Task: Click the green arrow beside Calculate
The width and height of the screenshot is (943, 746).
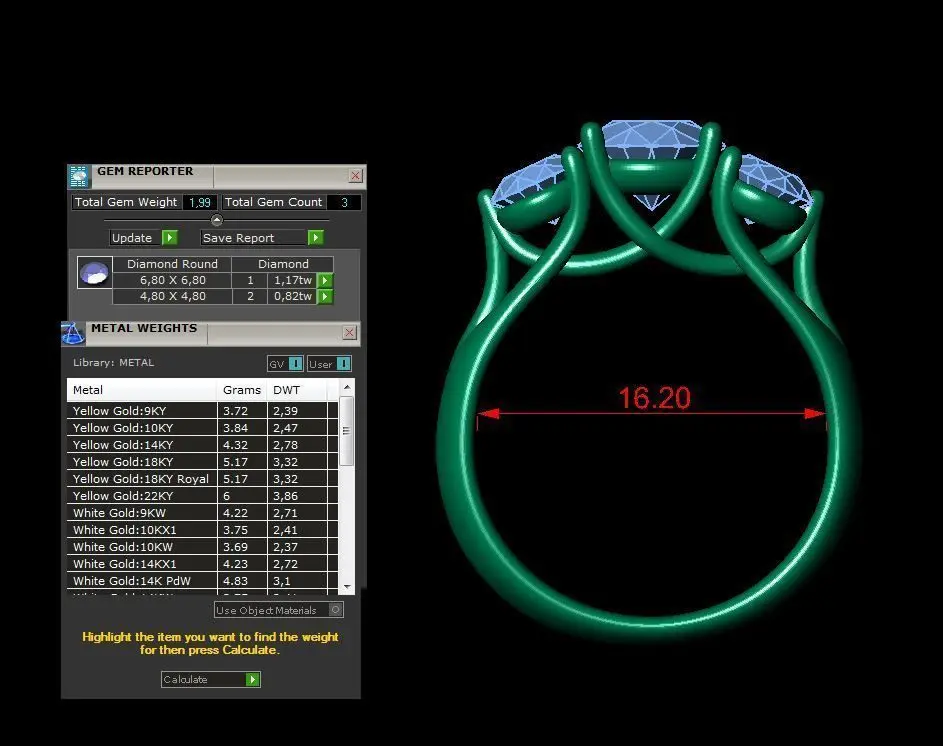Action: (253, 679)
